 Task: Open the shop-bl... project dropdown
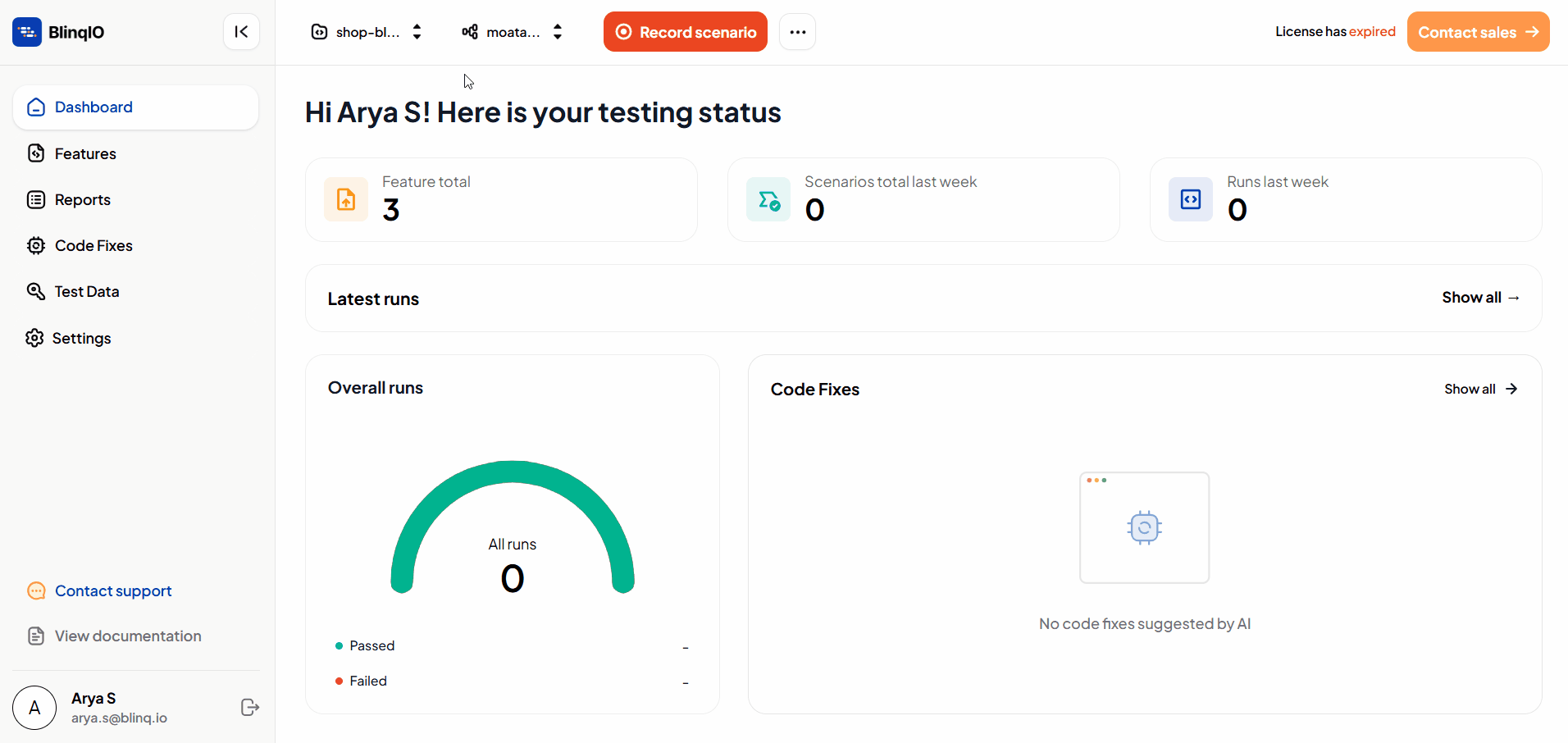(x=367, y=32)
